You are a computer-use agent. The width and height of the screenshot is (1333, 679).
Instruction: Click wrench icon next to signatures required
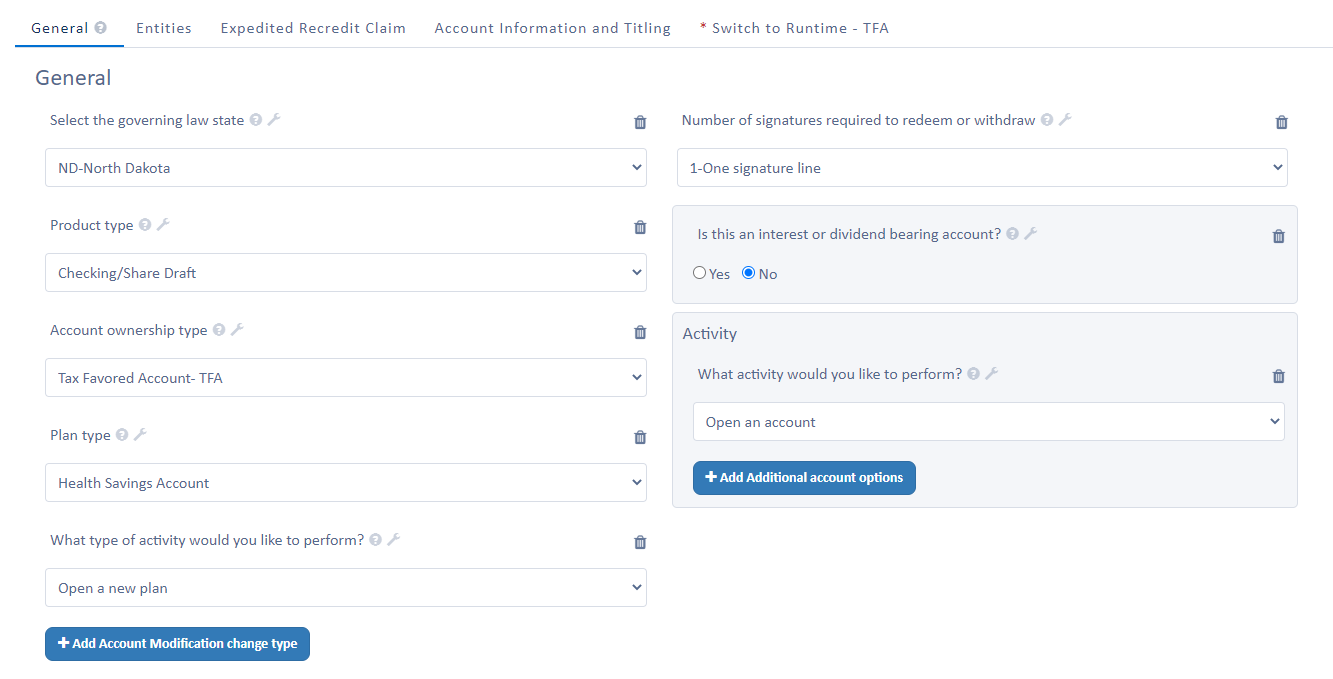[x=1065, y=120]
